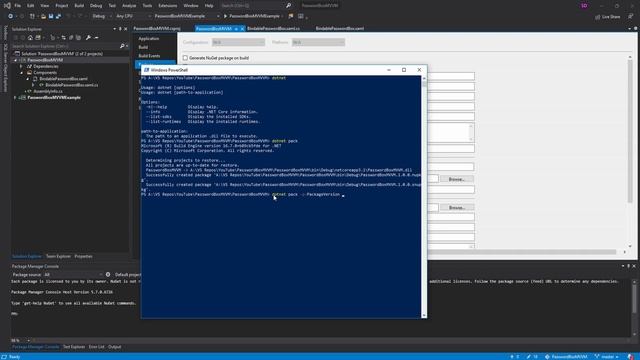Image resolution: width=640 pixels, height=360 pixels.
Task: Click the Save All toolbar icon
Action: [58, 16]
